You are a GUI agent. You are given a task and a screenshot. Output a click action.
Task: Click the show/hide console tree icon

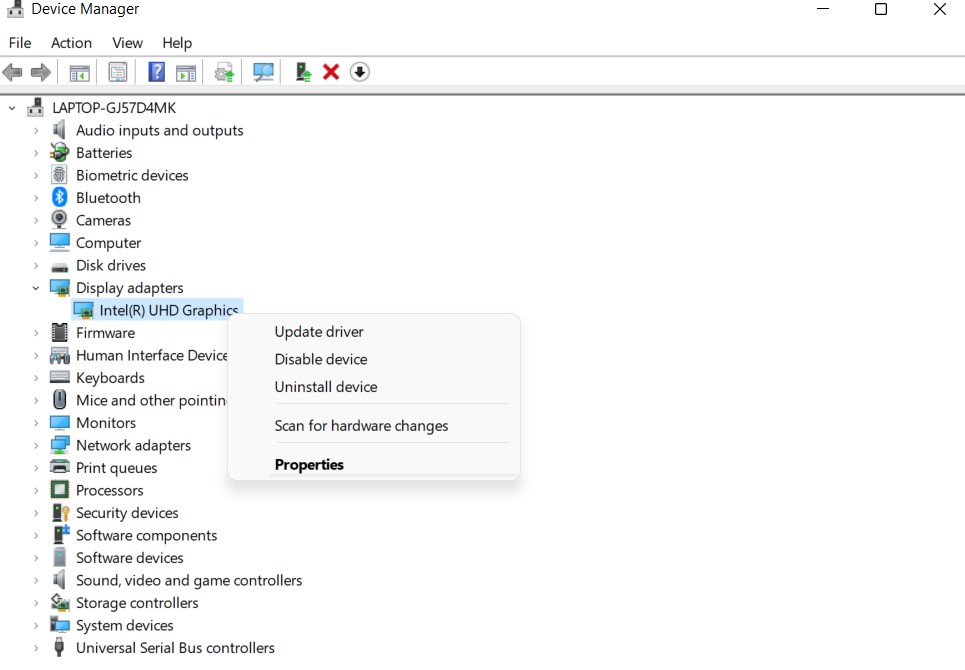click(x=79, y=72)
